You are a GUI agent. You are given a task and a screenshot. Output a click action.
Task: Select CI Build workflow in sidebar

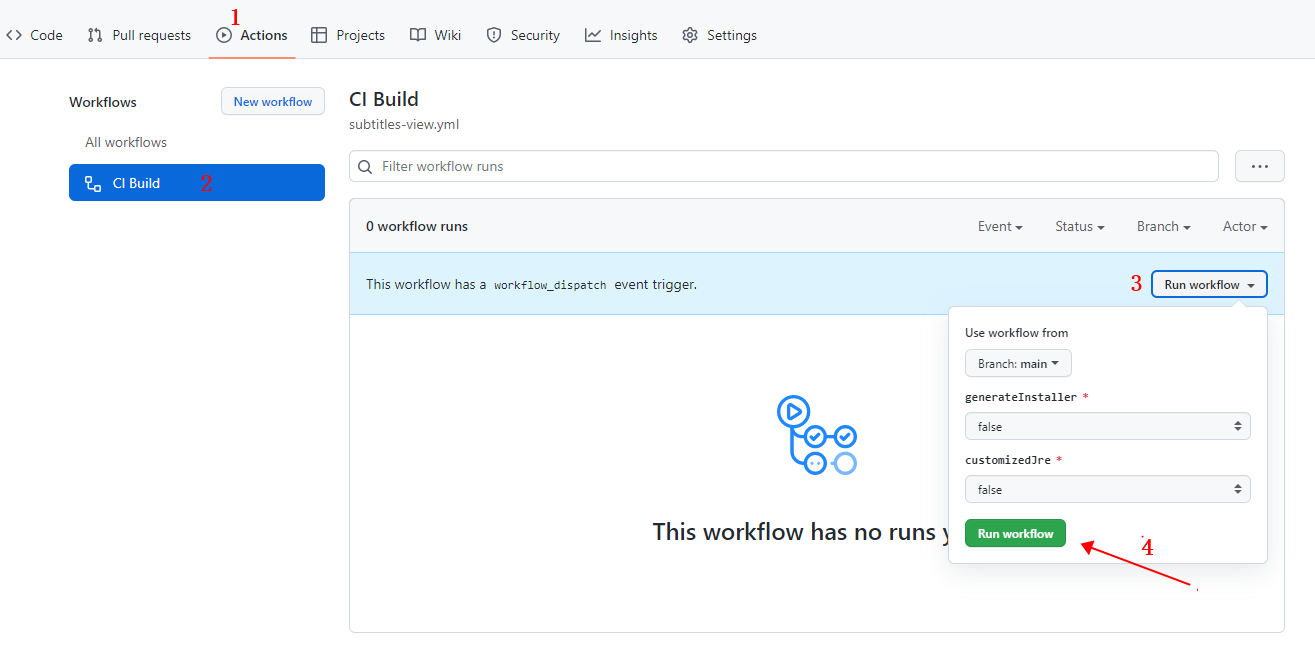[197, 183]
